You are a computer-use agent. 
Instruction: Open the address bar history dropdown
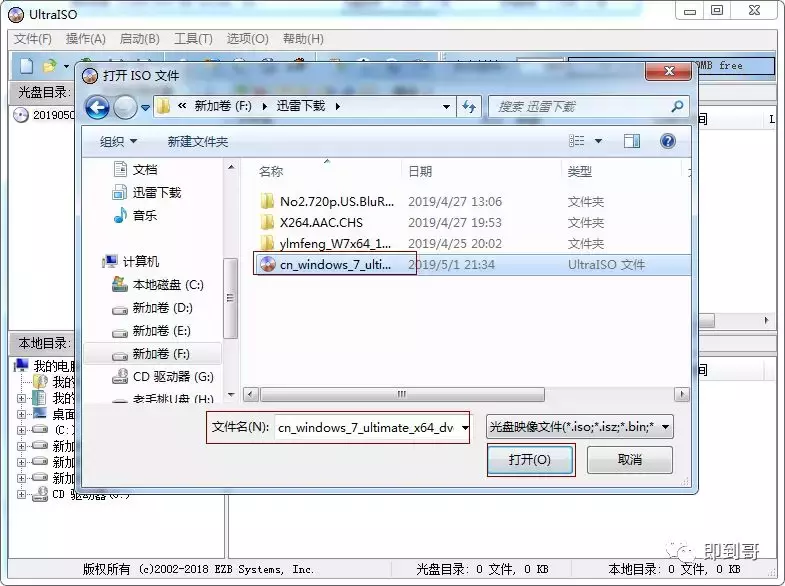446,107
